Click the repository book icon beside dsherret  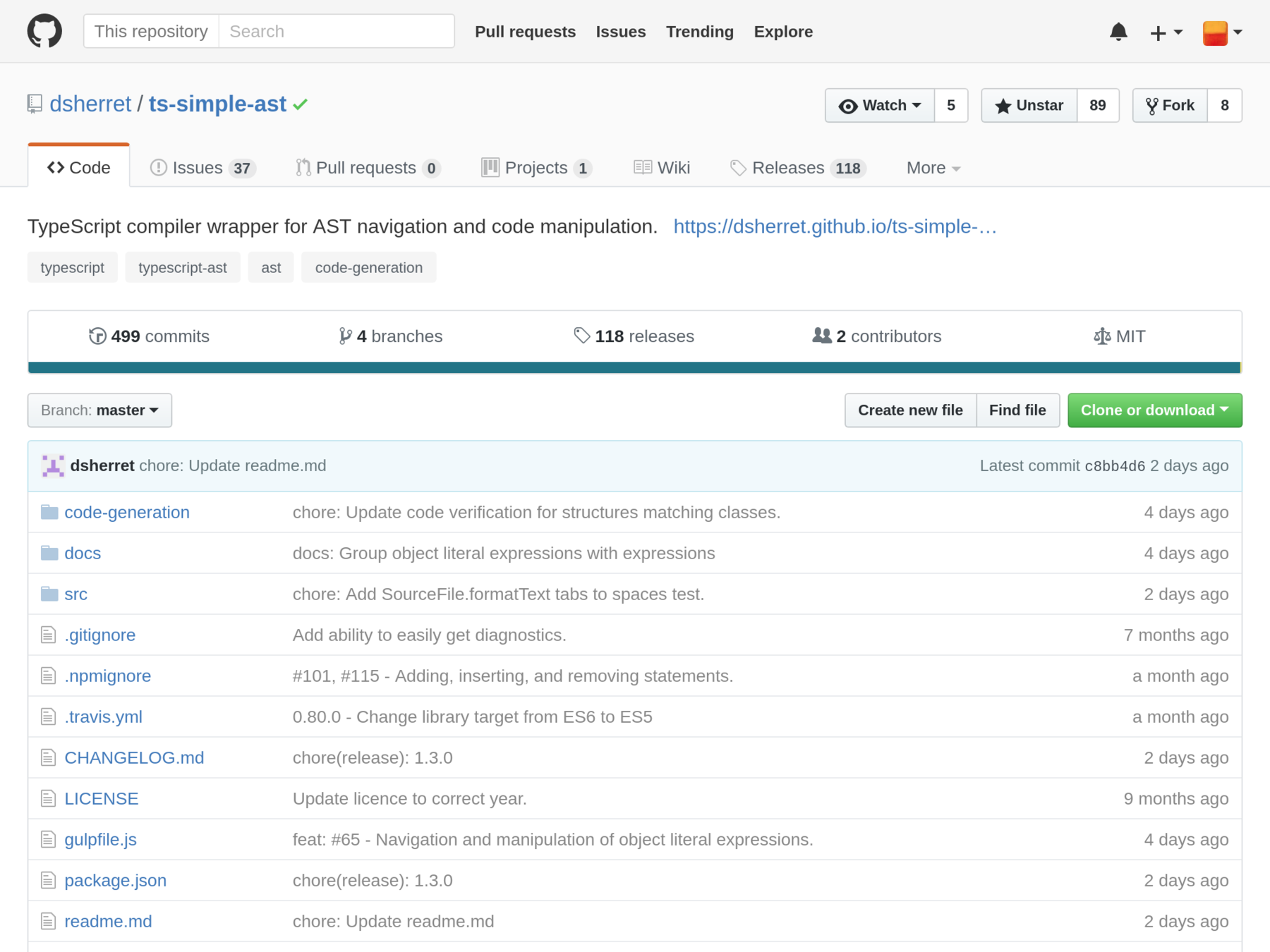coord(35,104)
